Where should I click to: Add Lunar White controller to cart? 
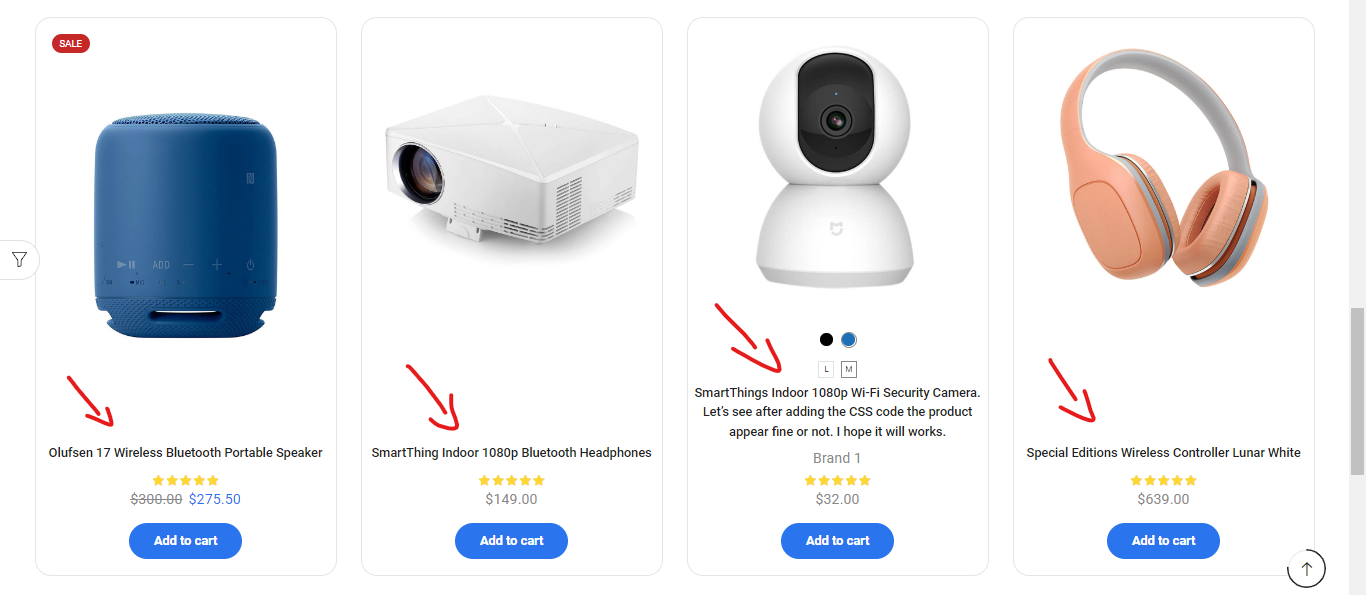[1163, 541]
